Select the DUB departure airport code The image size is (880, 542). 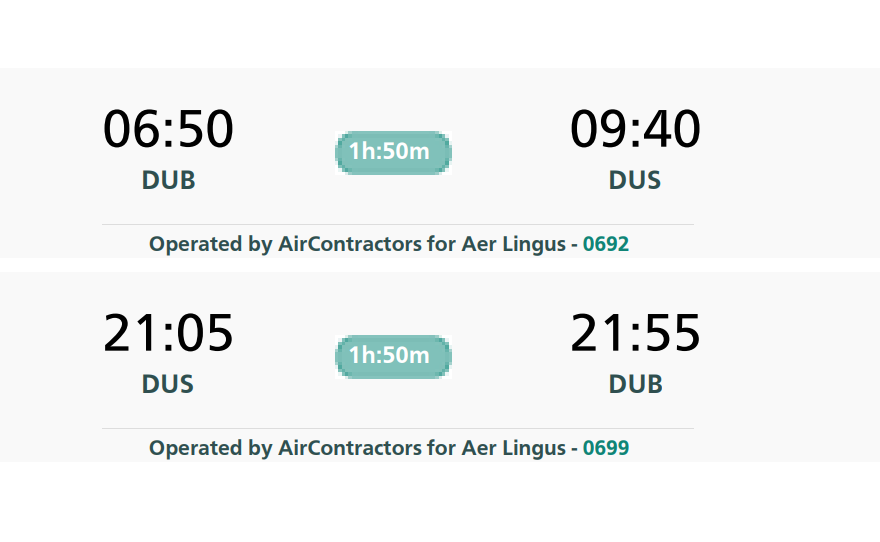(168, 180)
